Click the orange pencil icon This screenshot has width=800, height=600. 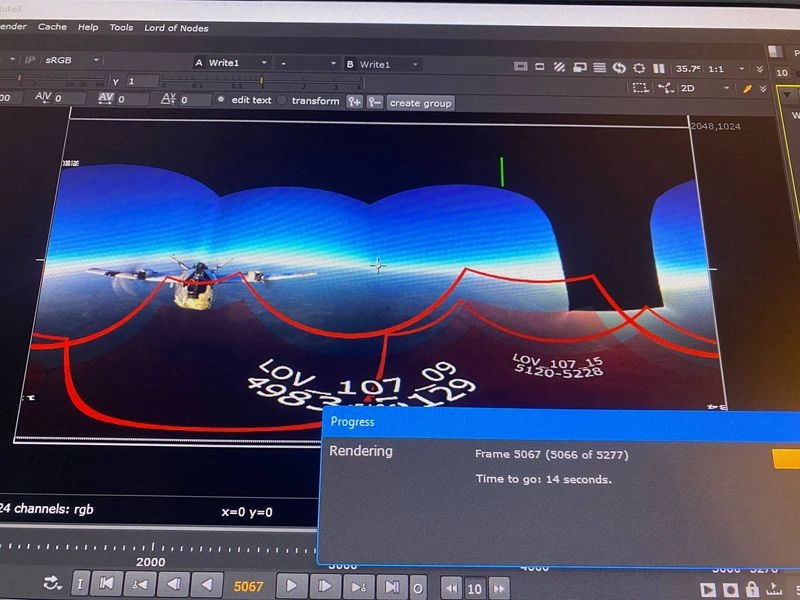(747, 89)
